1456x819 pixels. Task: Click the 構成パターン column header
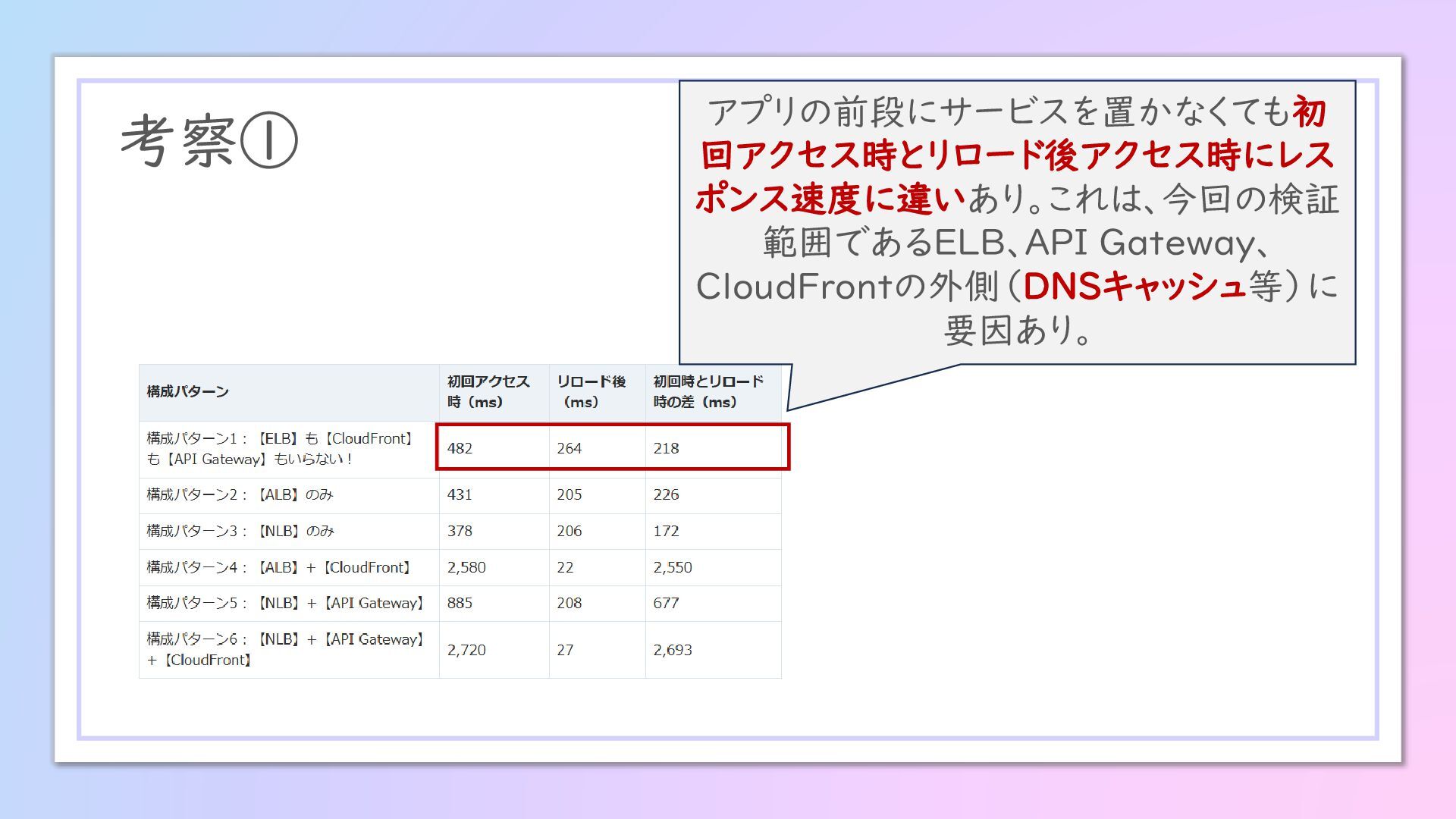[187, 392]
